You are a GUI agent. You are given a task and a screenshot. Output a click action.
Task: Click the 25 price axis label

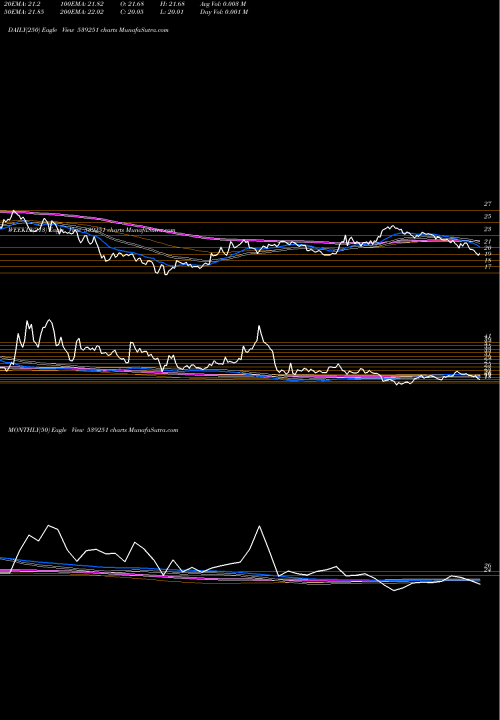click(x=488, y=216)
